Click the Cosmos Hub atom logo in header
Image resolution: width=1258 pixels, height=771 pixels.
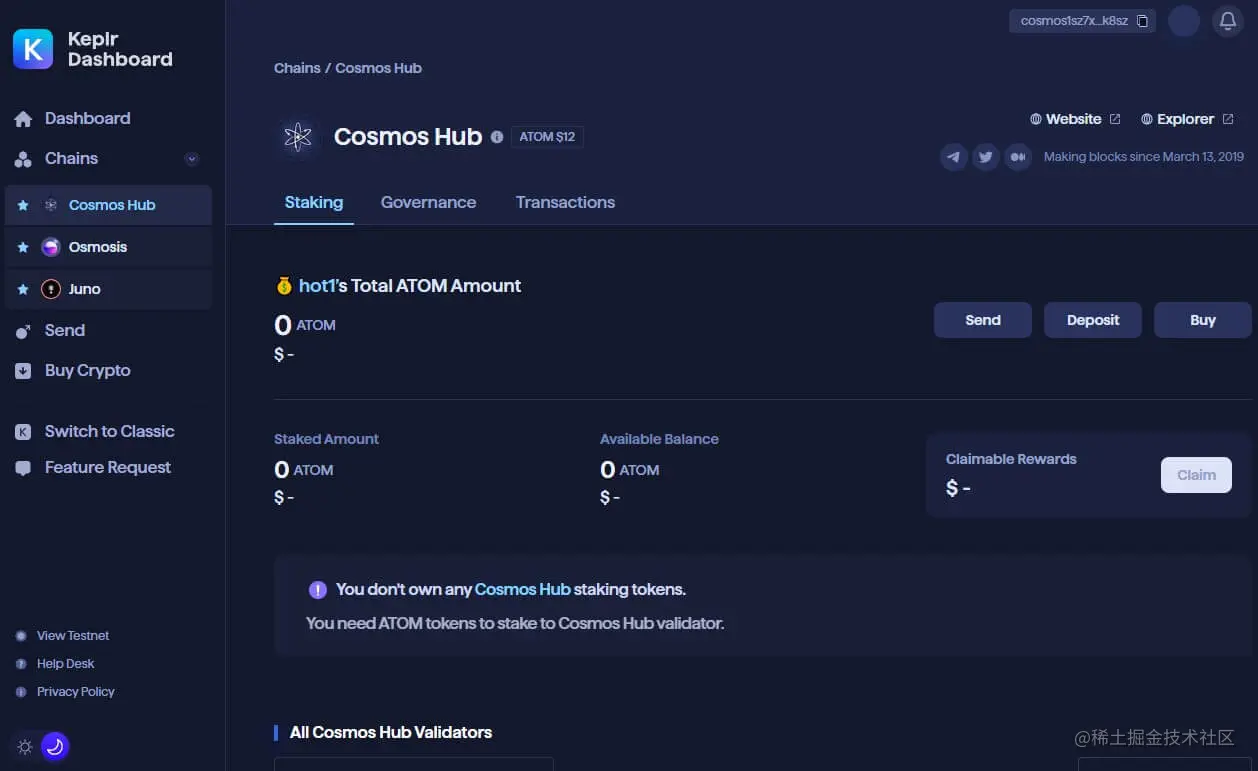[297, 137]
